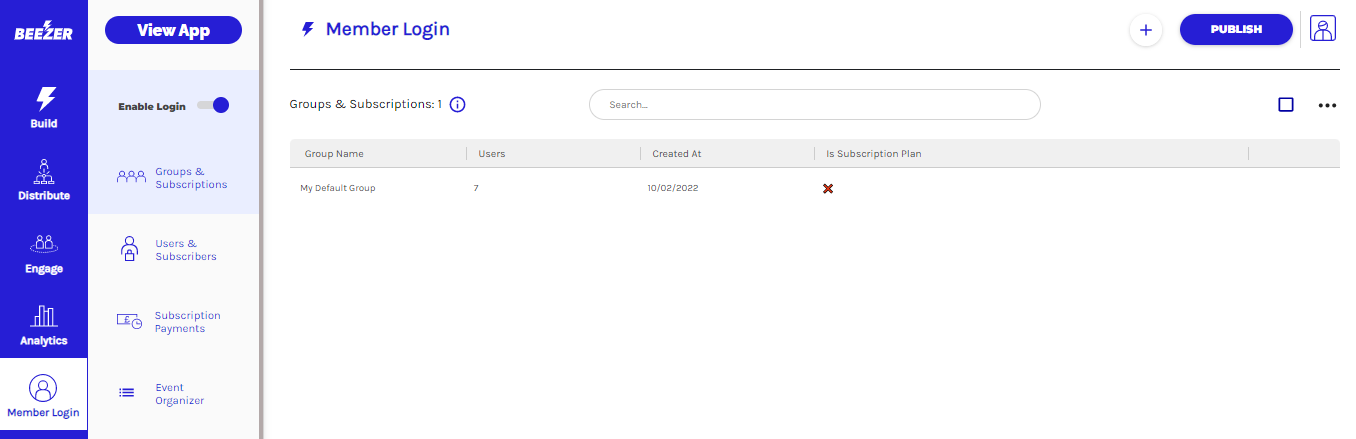Click the plus add button
This screenshot has height=439, width=1356.
(1146, 30)
